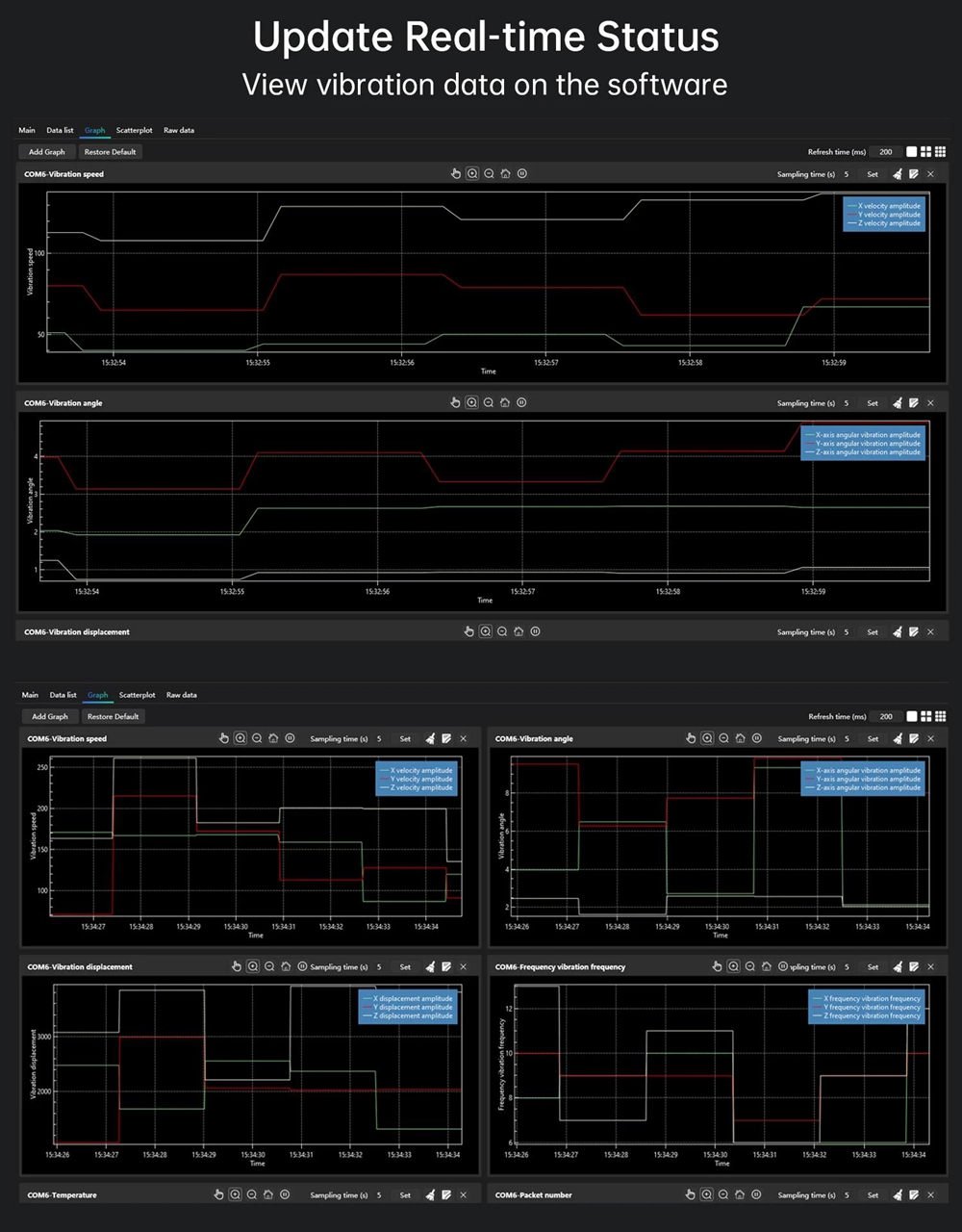This screenshot has height=1232, width=962.
Task: Select pan hand tool in Temperature panel
Action: (219, 1194)
